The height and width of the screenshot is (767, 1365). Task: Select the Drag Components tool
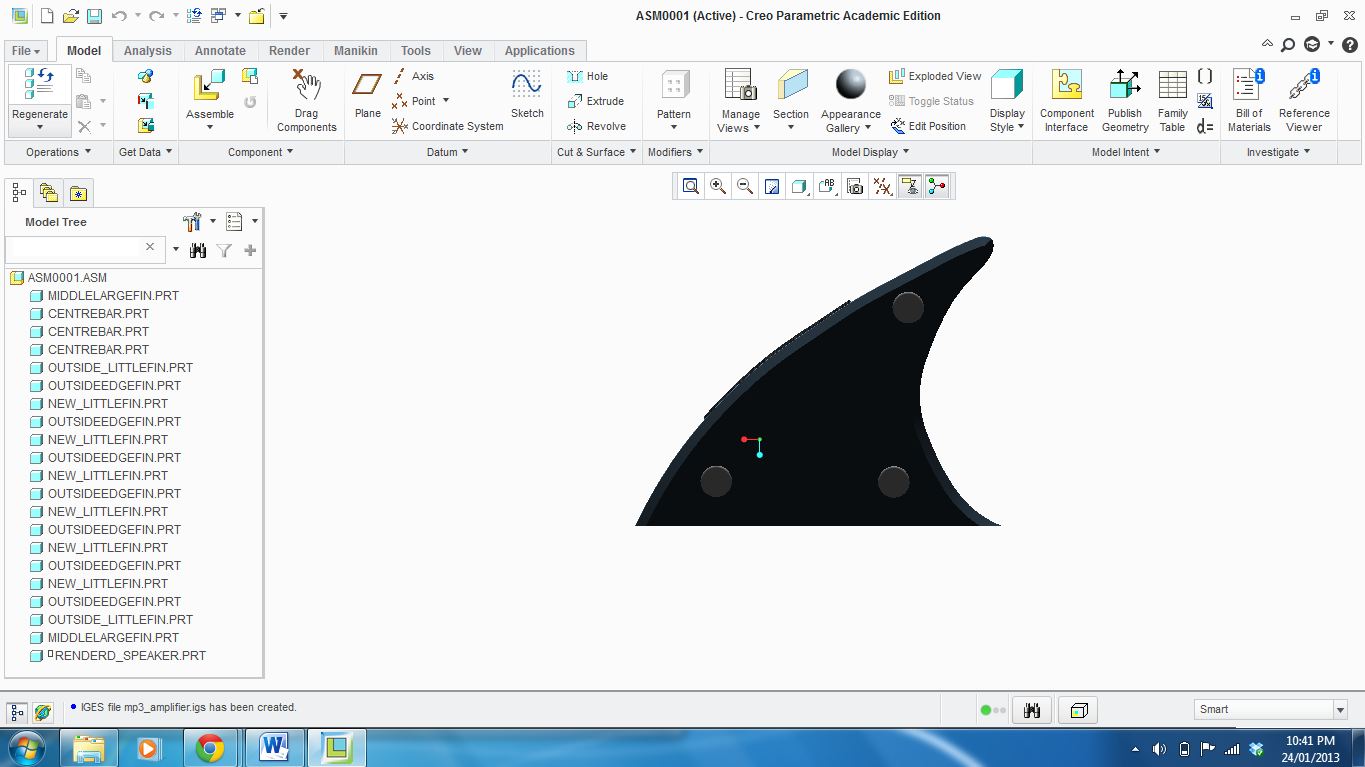307,100
